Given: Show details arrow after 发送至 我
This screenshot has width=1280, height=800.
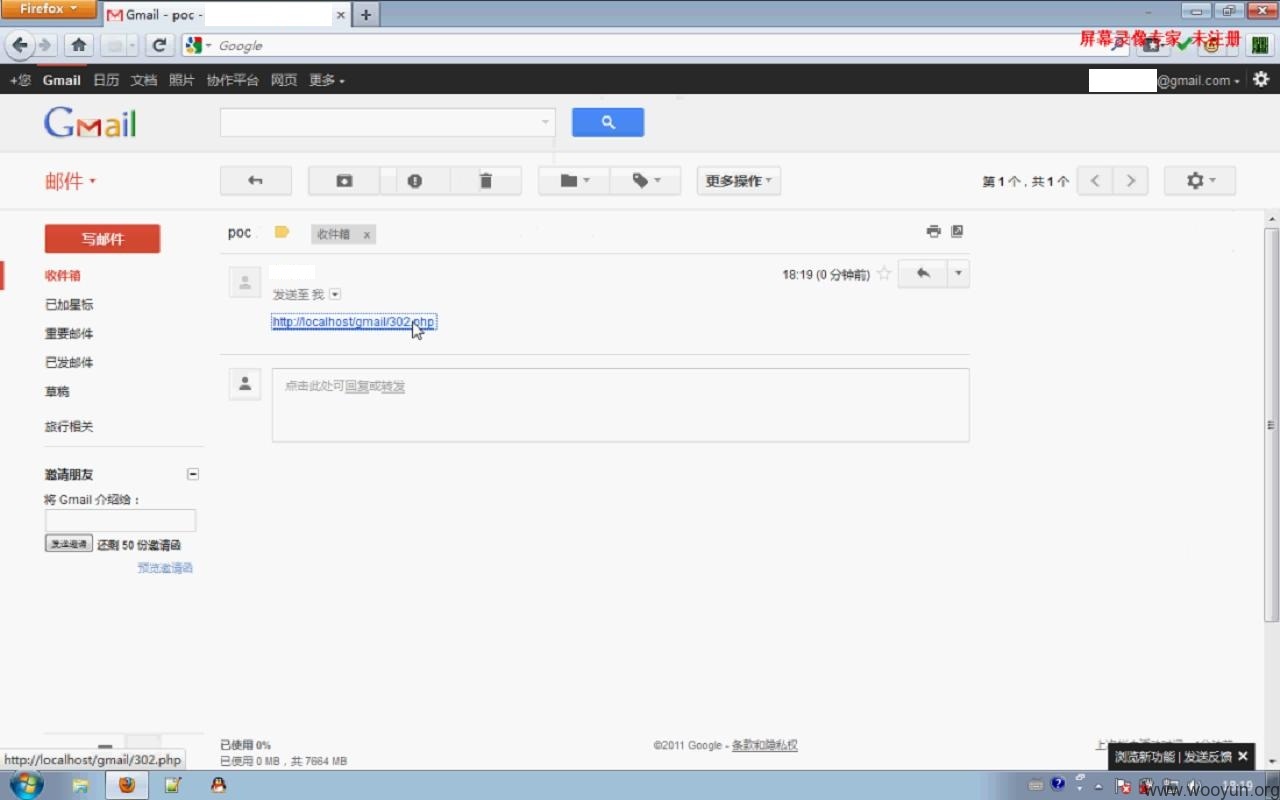Looking at the screenshot, I should click(335, 294).
